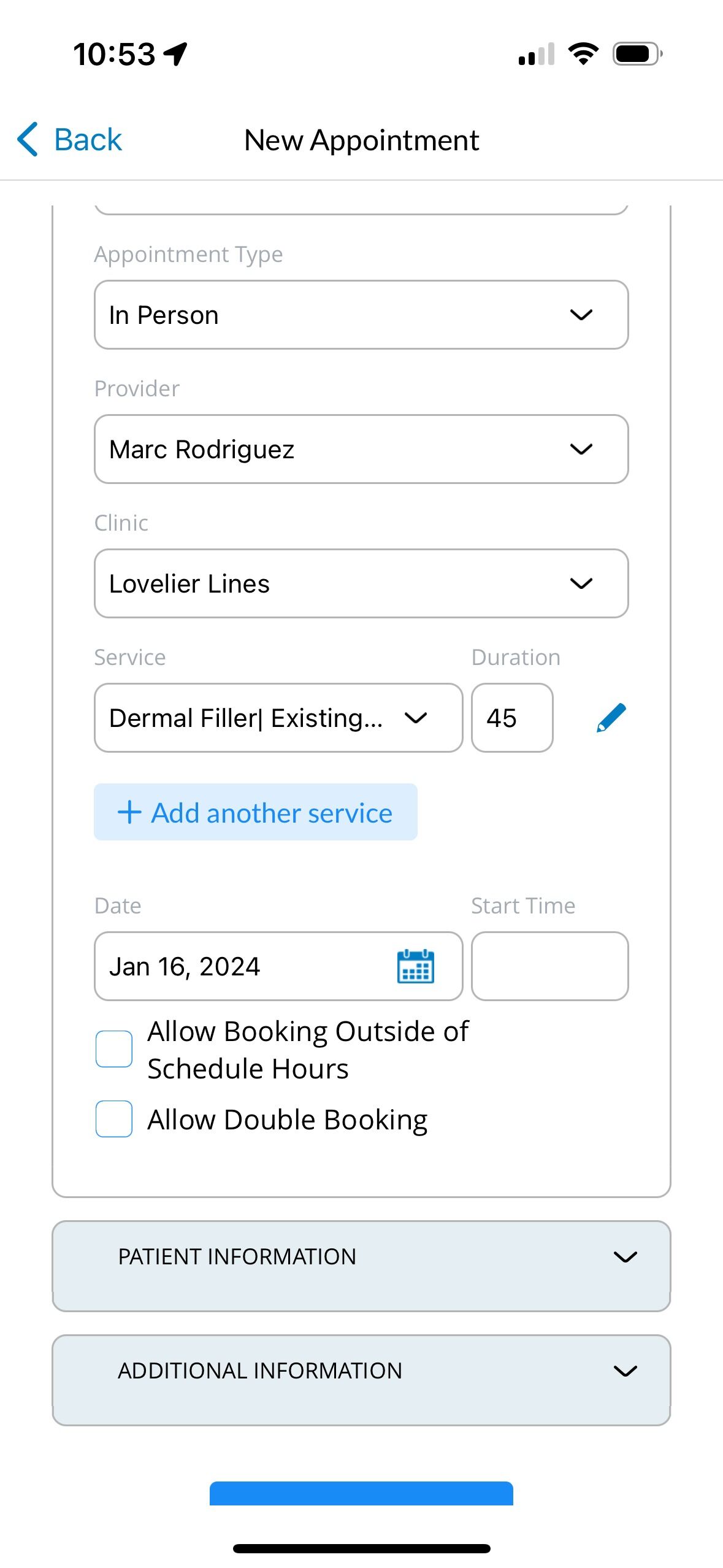
Task: Enable Allow Booking Outside of Schedule Hours
Action: [114, 1049]
